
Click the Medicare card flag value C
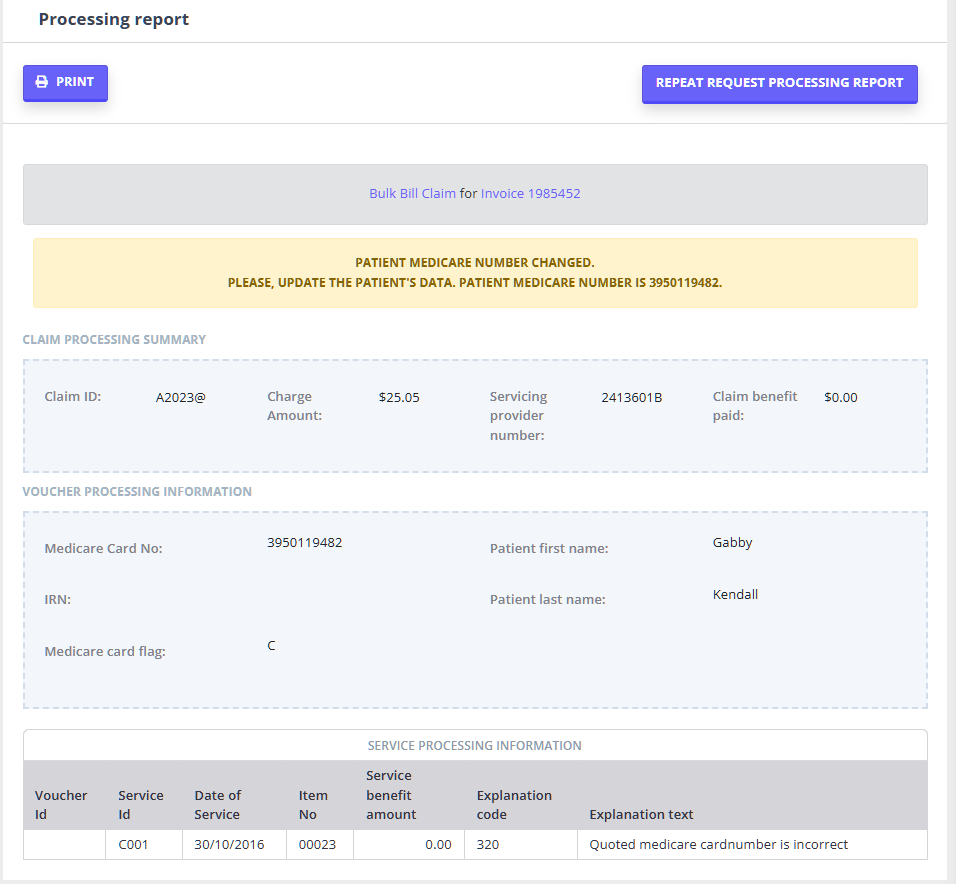271,646
